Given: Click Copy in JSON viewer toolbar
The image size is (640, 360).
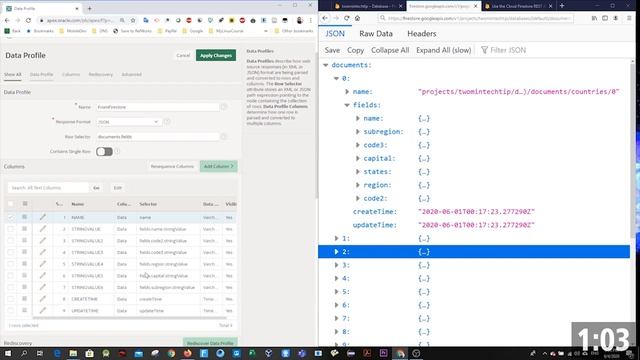Looking at the screenshot, I should coord(355,50).
